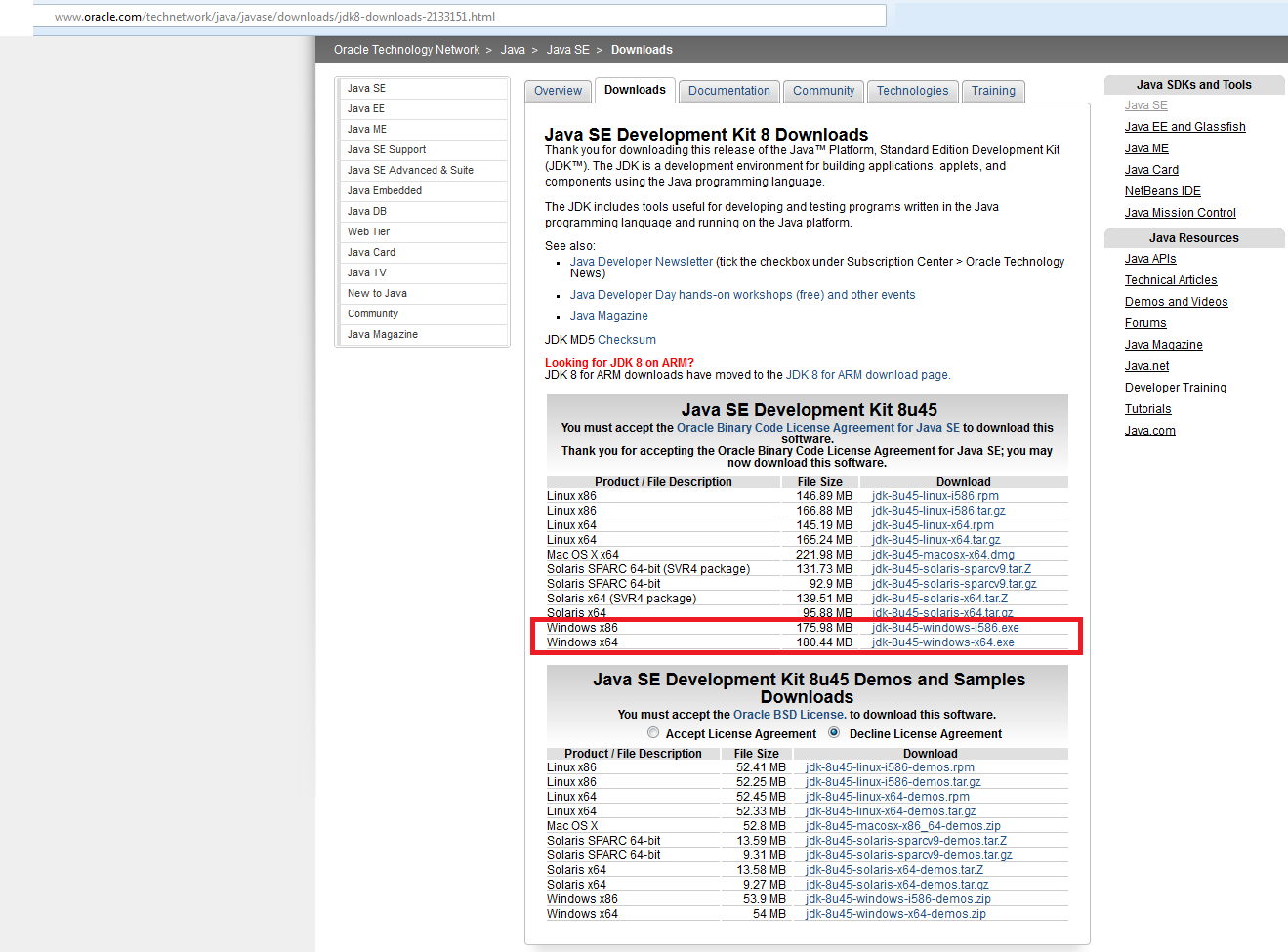Open Java Magazine link under See also
Screen dimensions: 1288x952
pyautogui.click(x=608, y=316)
